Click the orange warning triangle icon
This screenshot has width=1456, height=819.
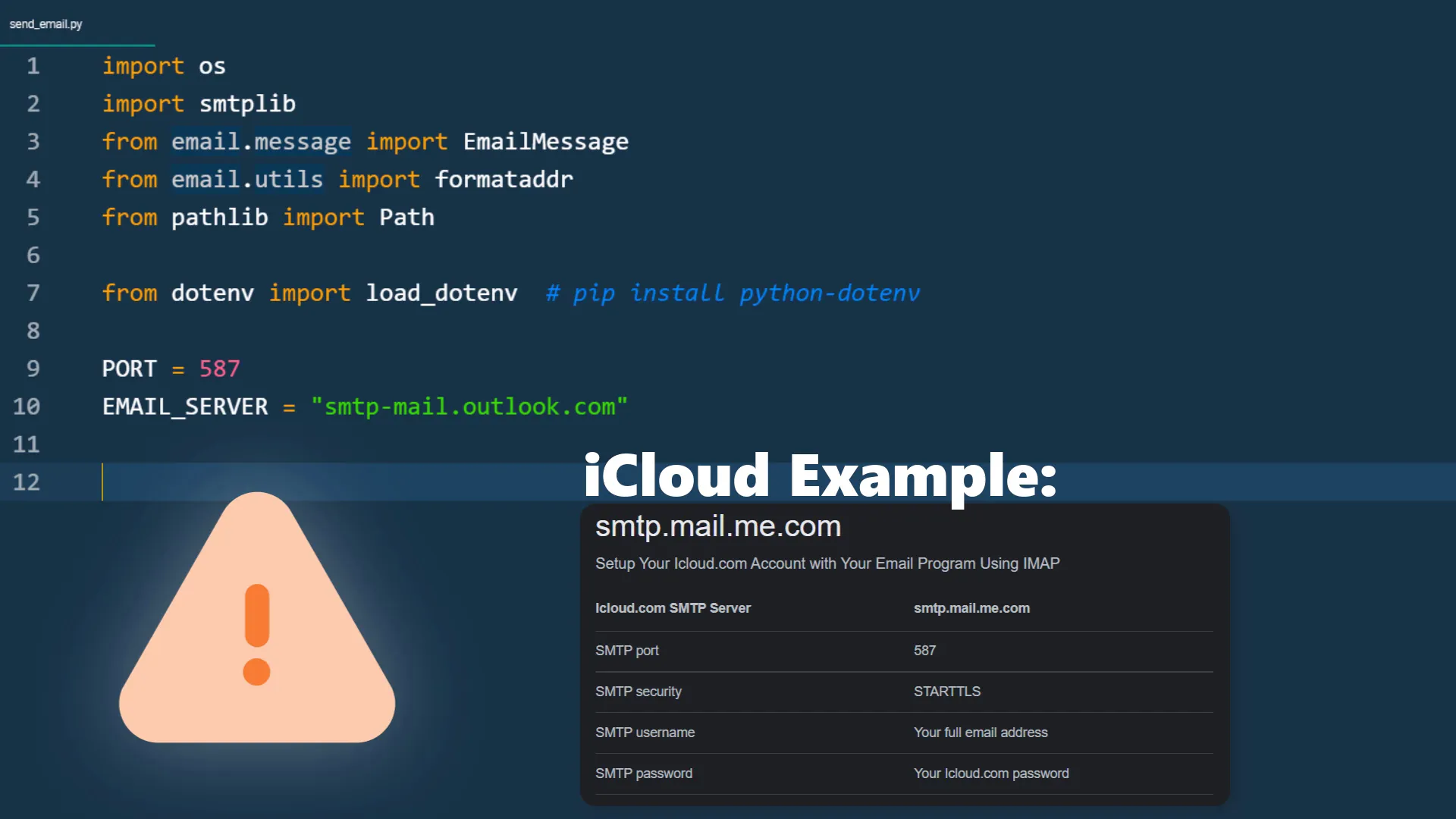[x=258, y=629]
